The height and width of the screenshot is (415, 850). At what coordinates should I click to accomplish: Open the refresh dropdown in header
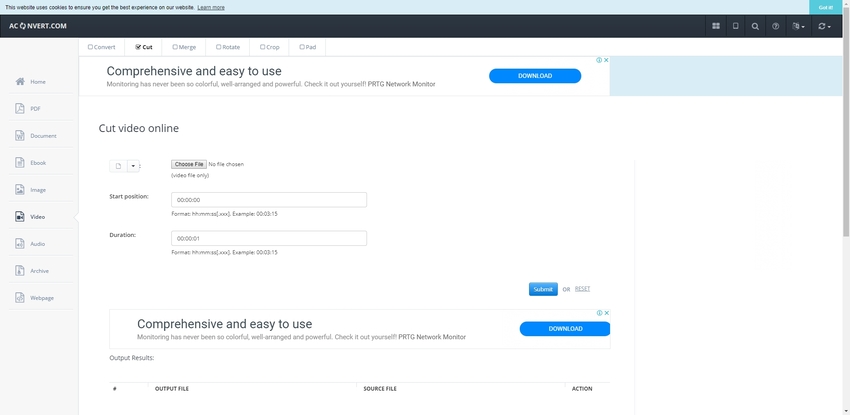[x=824, y=26]
